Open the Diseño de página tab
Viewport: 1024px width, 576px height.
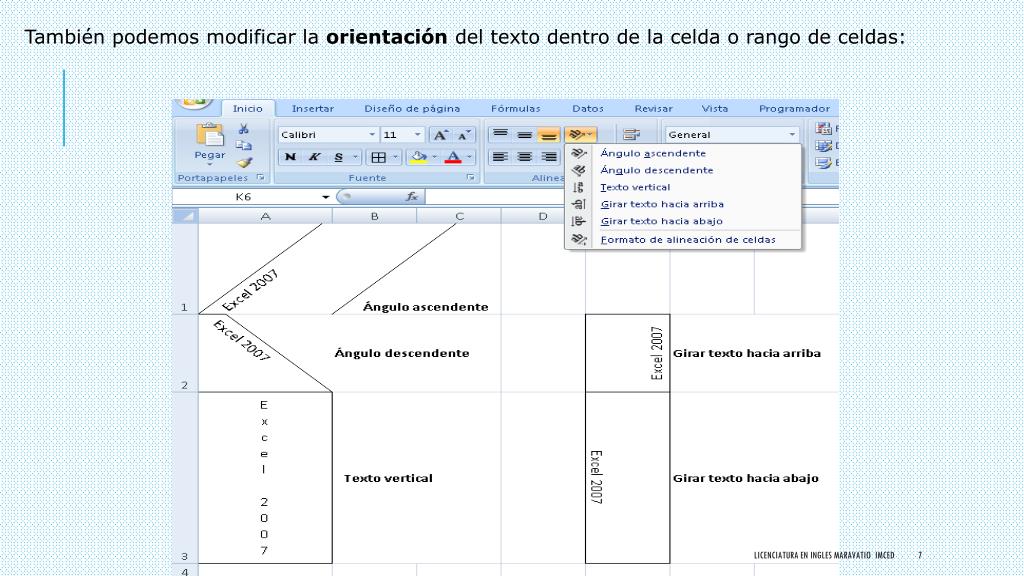pos(412,108)
